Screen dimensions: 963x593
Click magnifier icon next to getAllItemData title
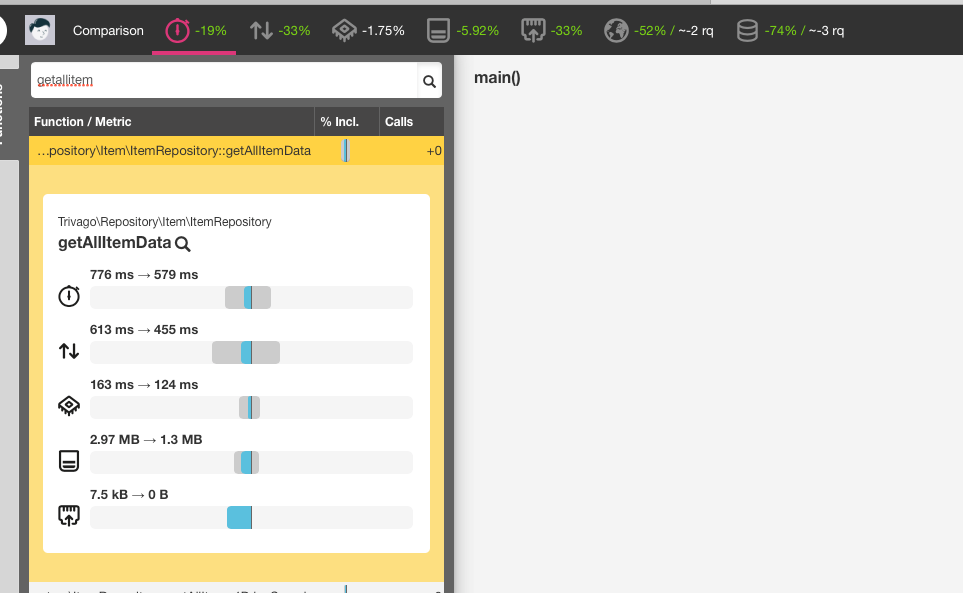[x=183, y=243]
